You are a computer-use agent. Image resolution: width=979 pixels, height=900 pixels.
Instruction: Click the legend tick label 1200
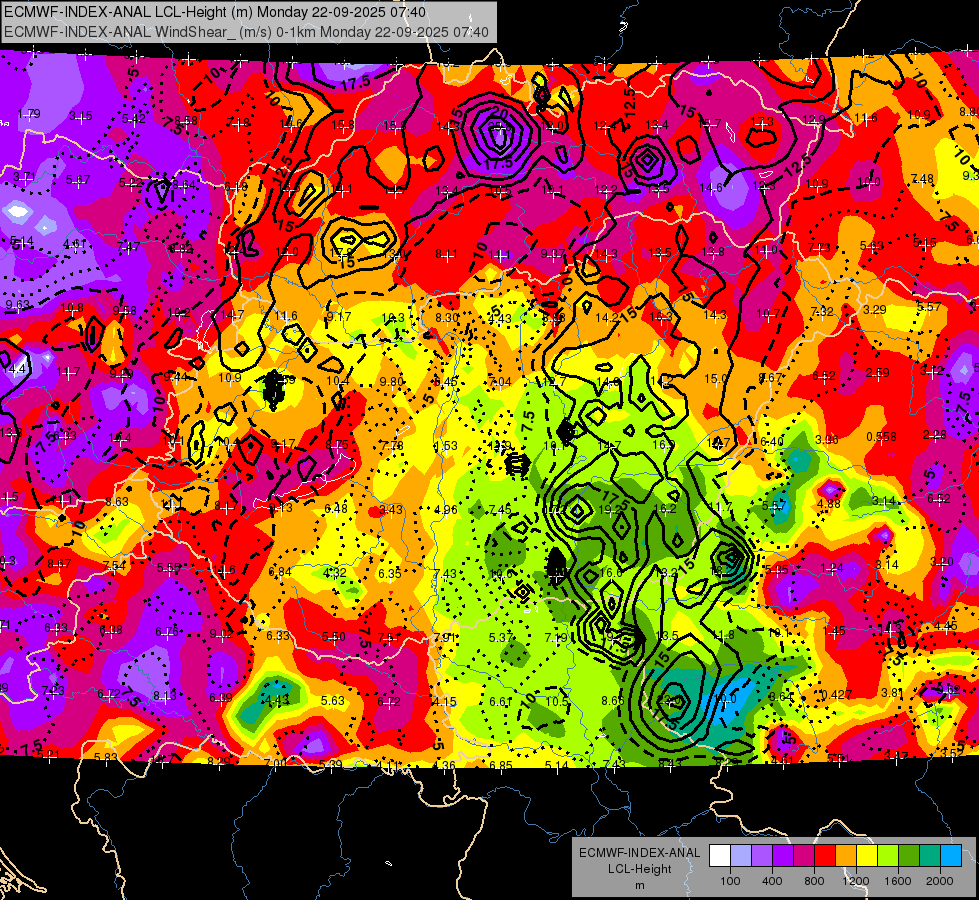856,881
